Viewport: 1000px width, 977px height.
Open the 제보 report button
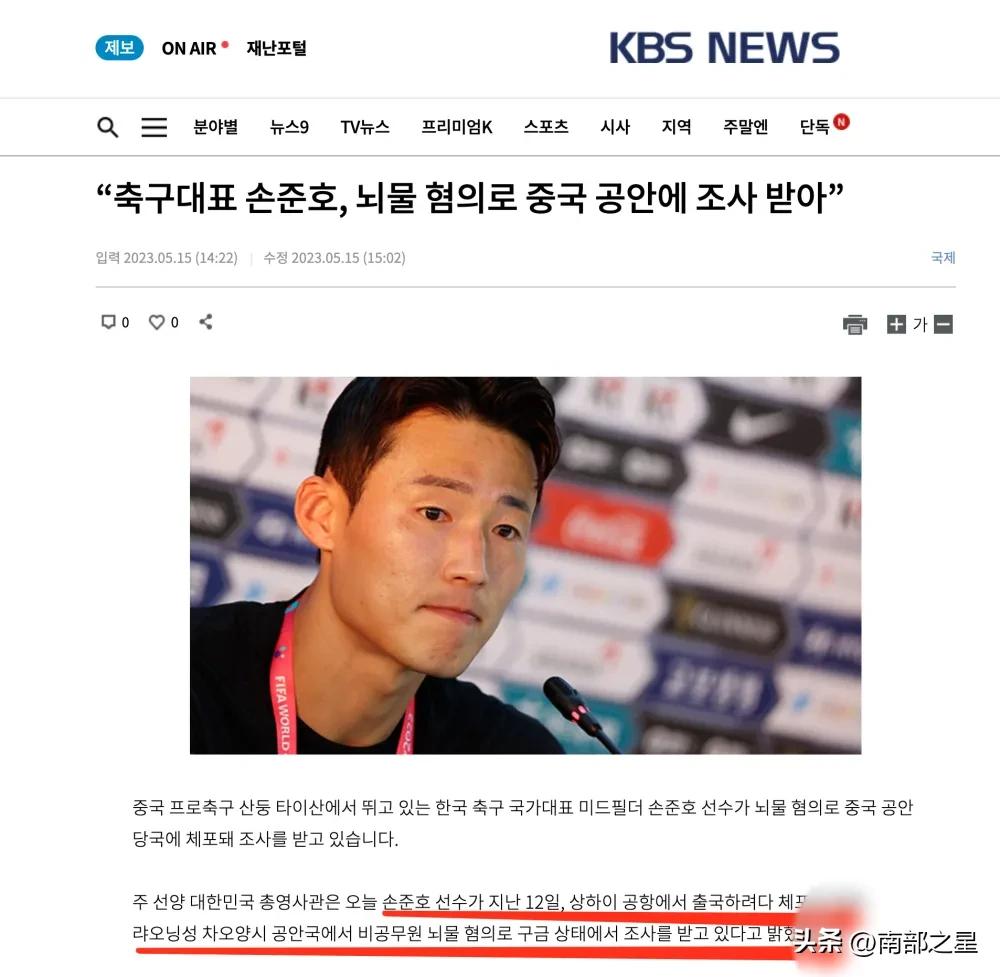[x=119, y=48]
